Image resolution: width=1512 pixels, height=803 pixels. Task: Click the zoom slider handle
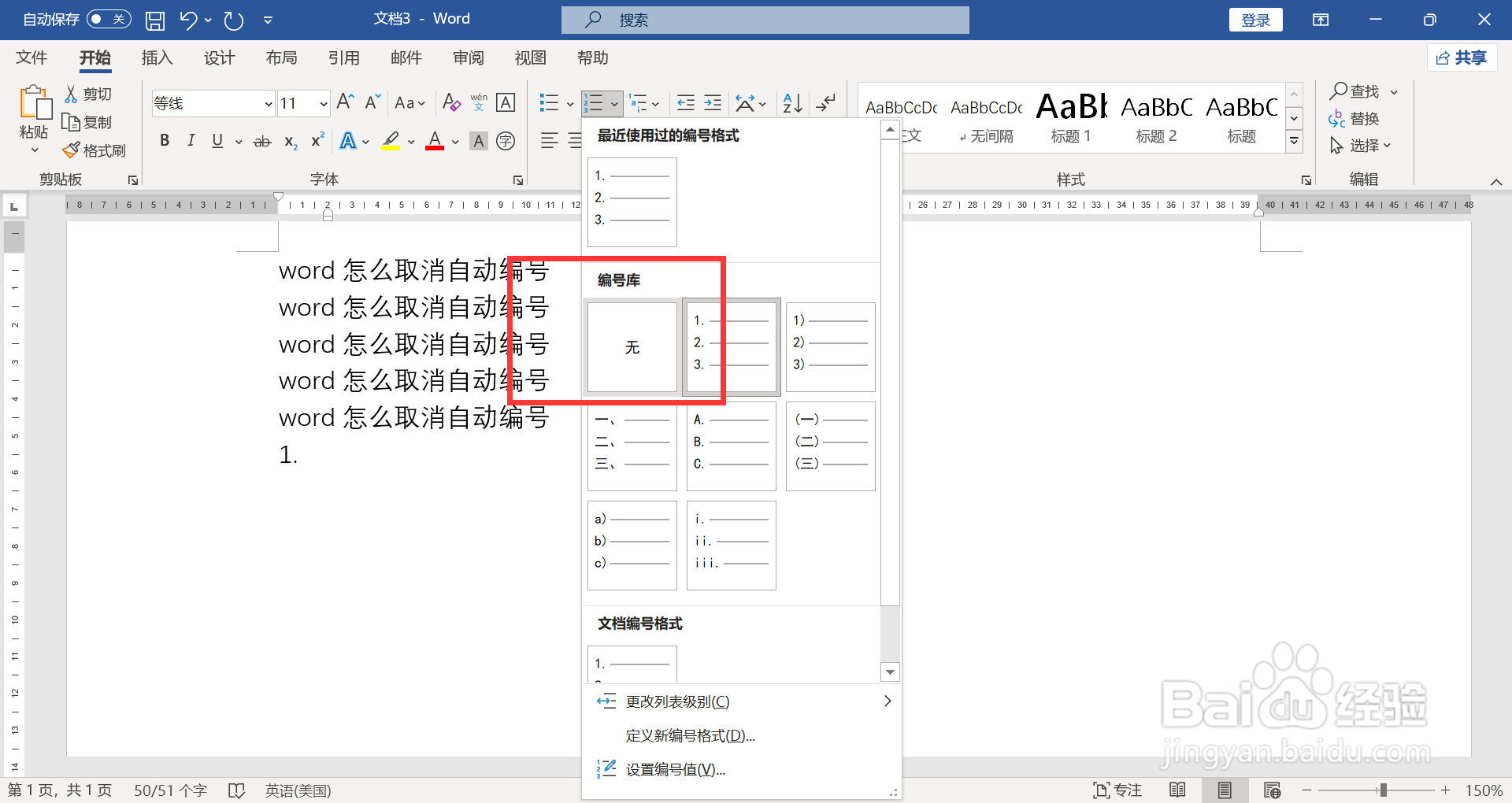coord(1383,790)
